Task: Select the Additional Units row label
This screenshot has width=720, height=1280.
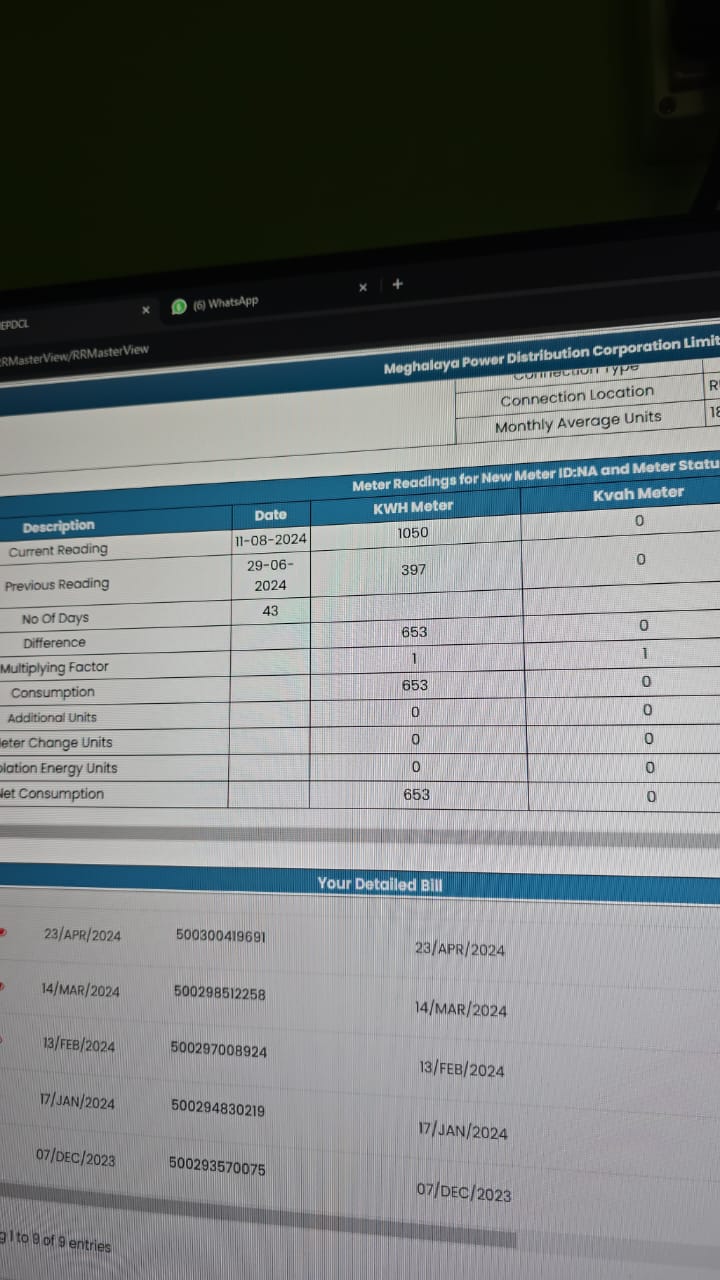Action: point(52,717)
